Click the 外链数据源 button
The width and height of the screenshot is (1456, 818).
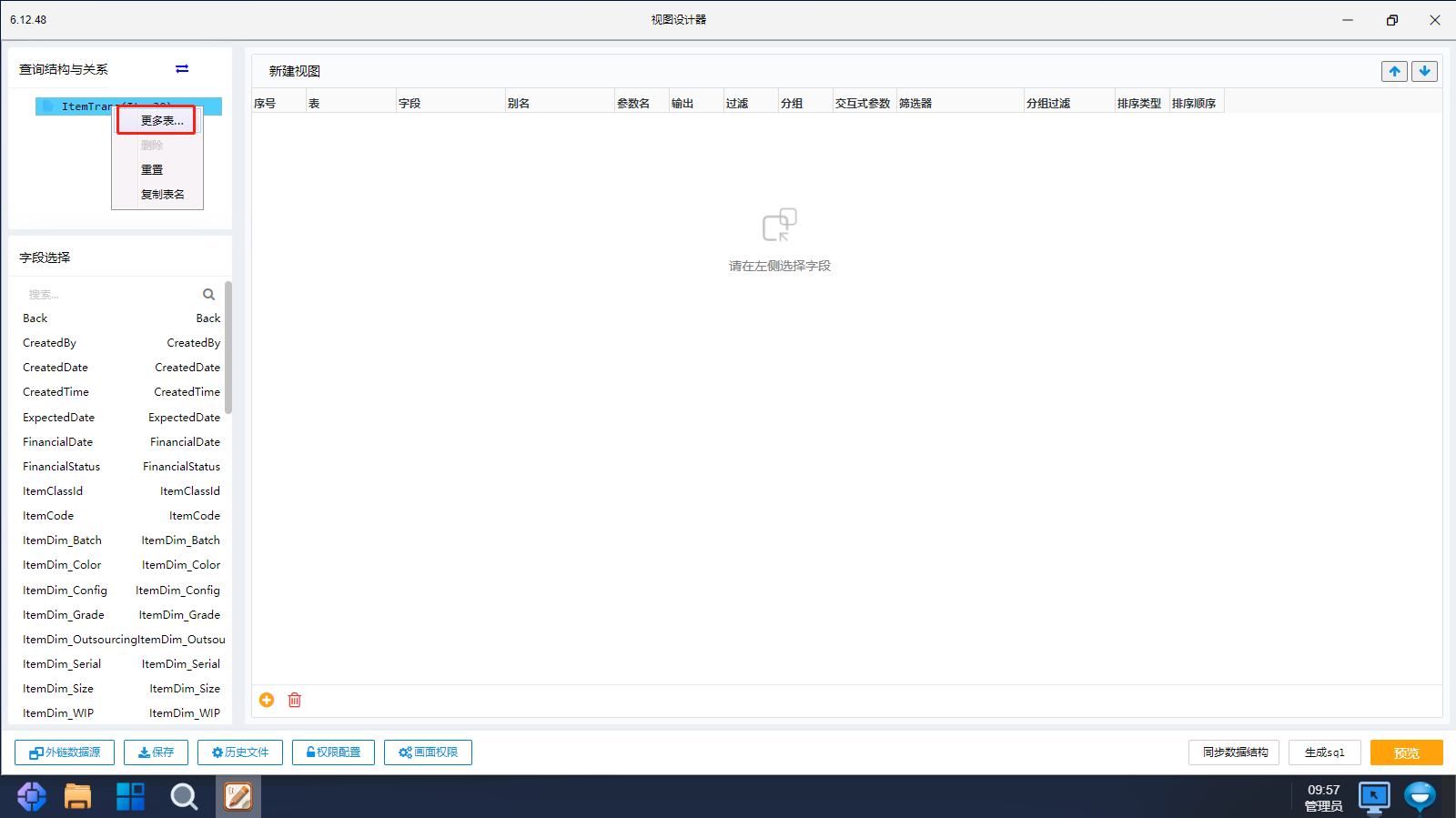(65, 752)
